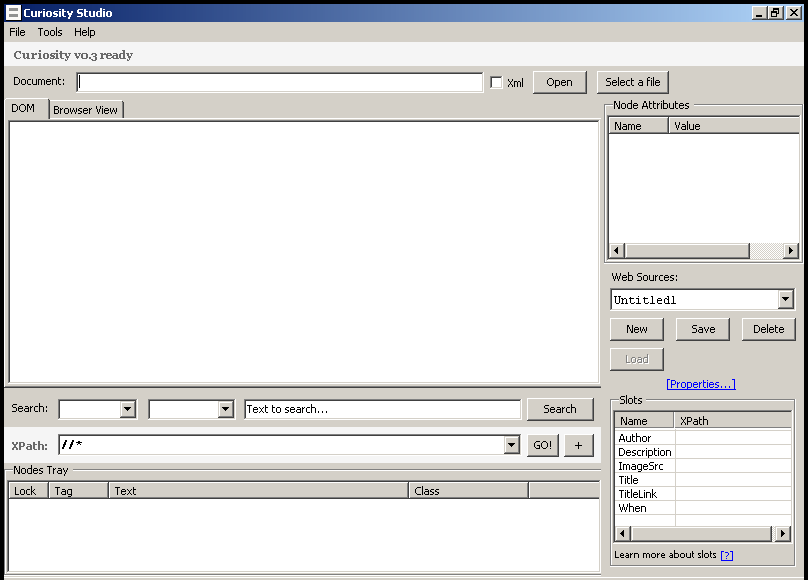Click the Text to search field
808x580 pixels.
(x=382, y=410)
